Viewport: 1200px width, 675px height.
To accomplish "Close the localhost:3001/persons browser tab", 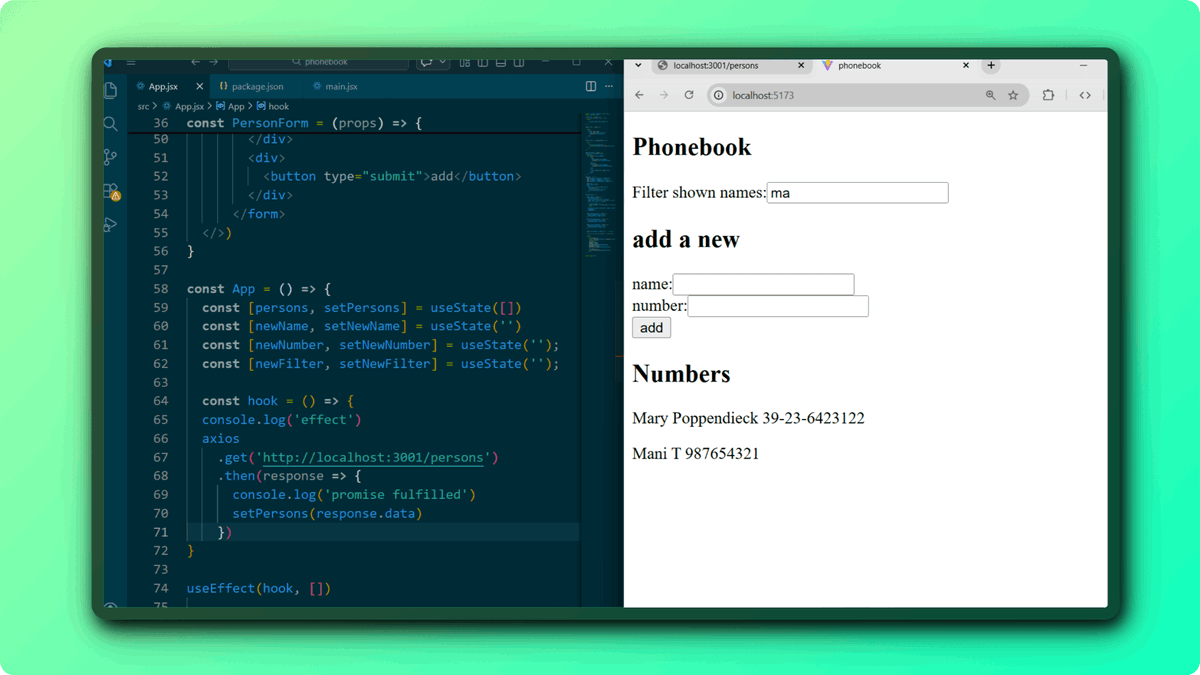I will click(801, 66).
